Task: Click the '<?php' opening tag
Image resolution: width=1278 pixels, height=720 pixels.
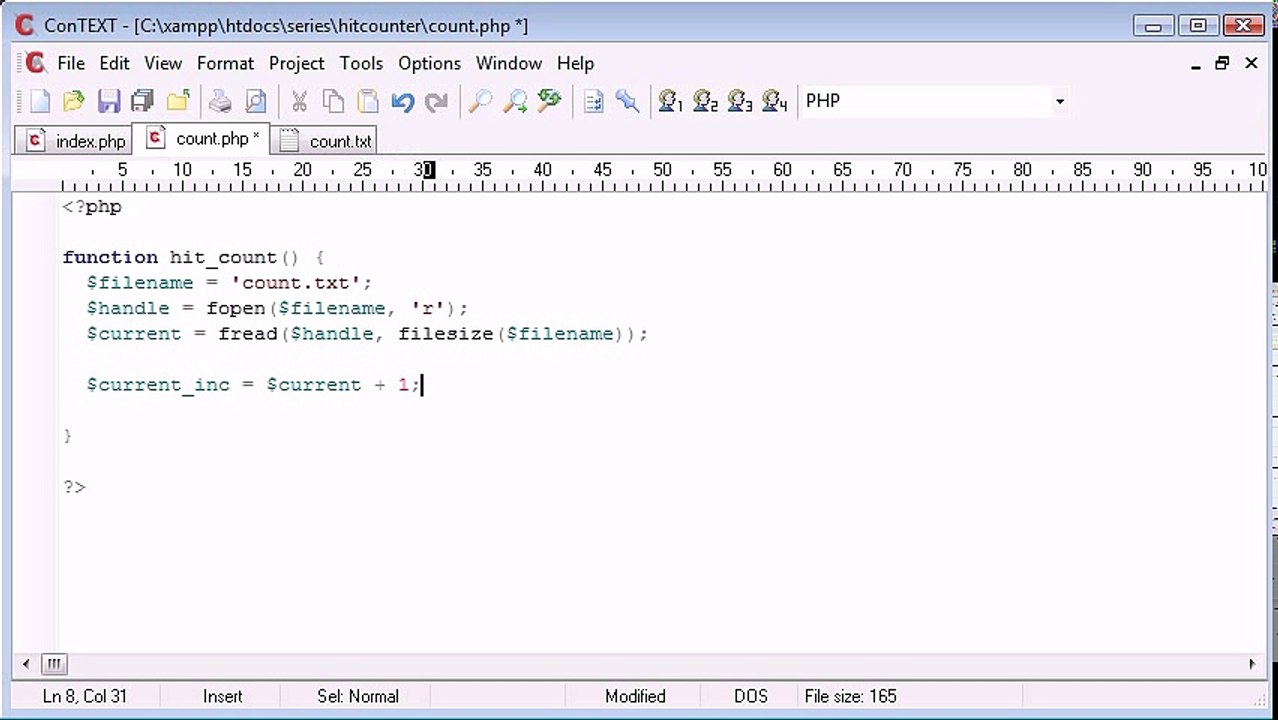Action: point(92,207)
